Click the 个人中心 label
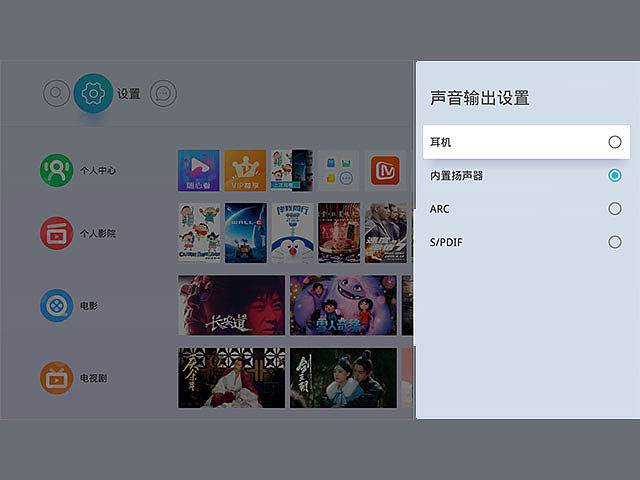Viewport: 640px width, 480px height. pyautogui.click(x=98, y=170)
